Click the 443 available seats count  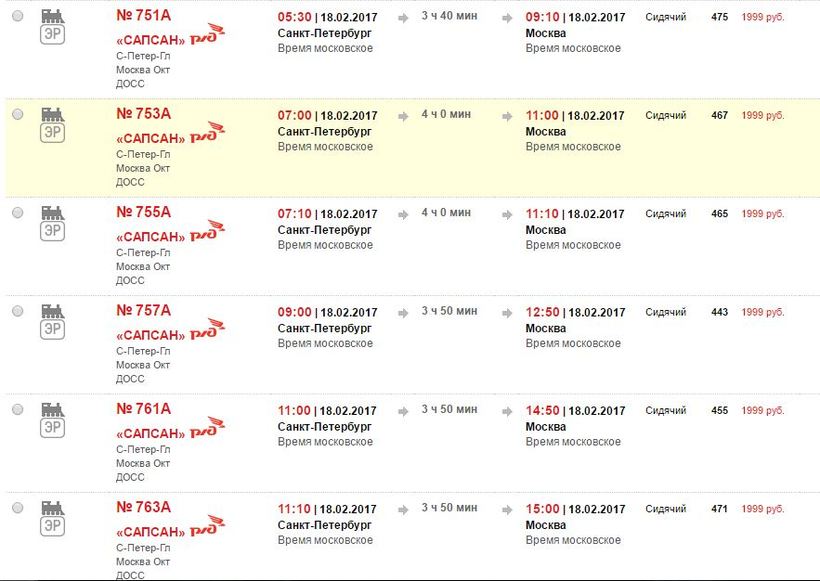[720, 312]
